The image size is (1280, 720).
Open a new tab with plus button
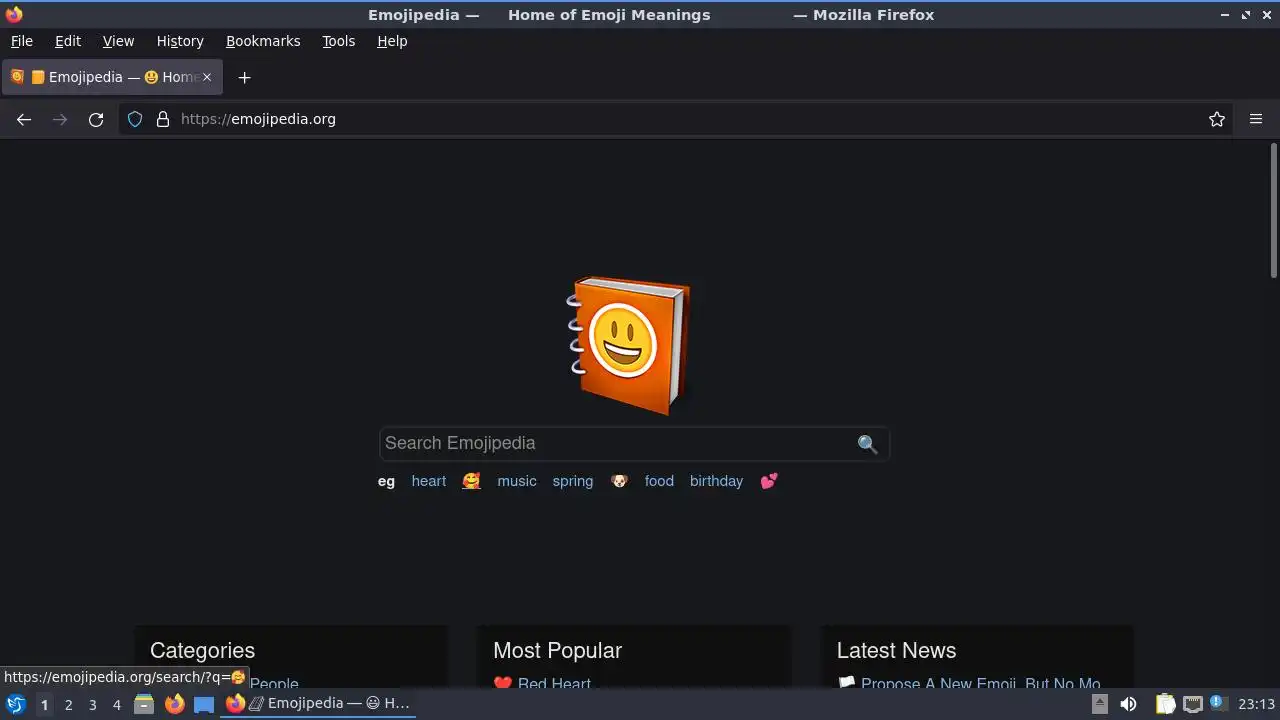244,77
